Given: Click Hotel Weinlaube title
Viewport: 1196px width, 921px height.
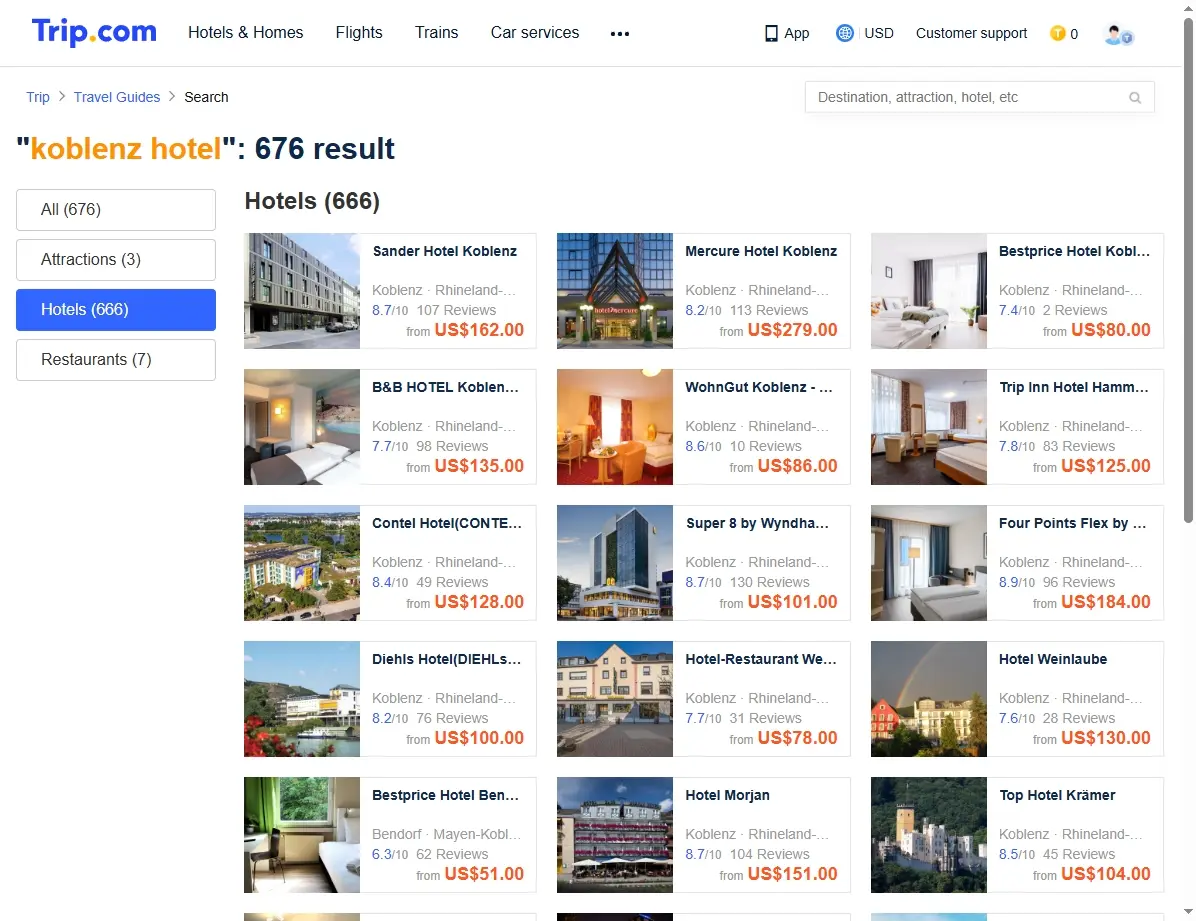Looking at the screenshot, I should click(x=1053, y=659).
